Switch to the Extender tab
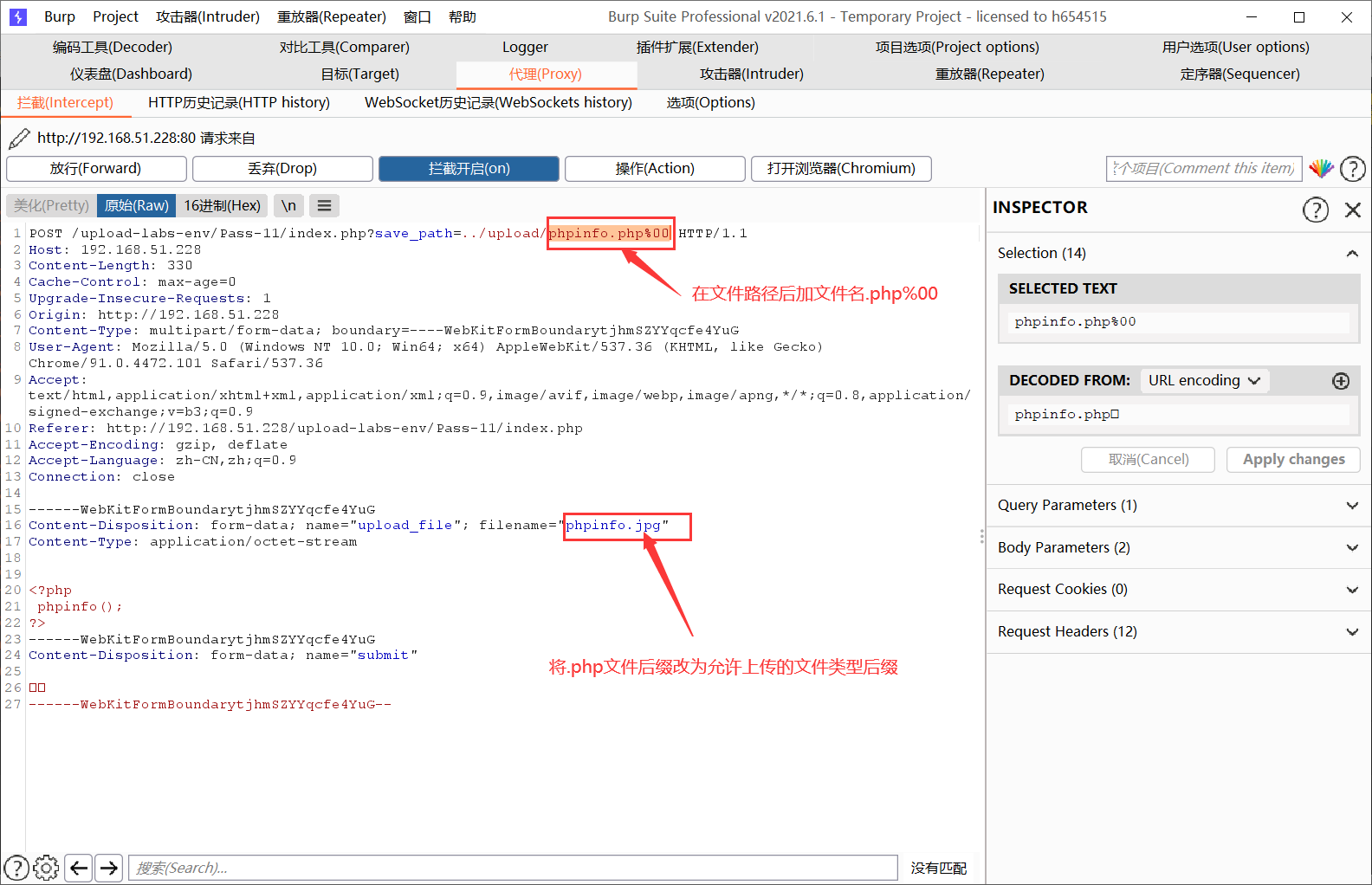This screenshot has height=885, width=1372. [x=697, y=47]
